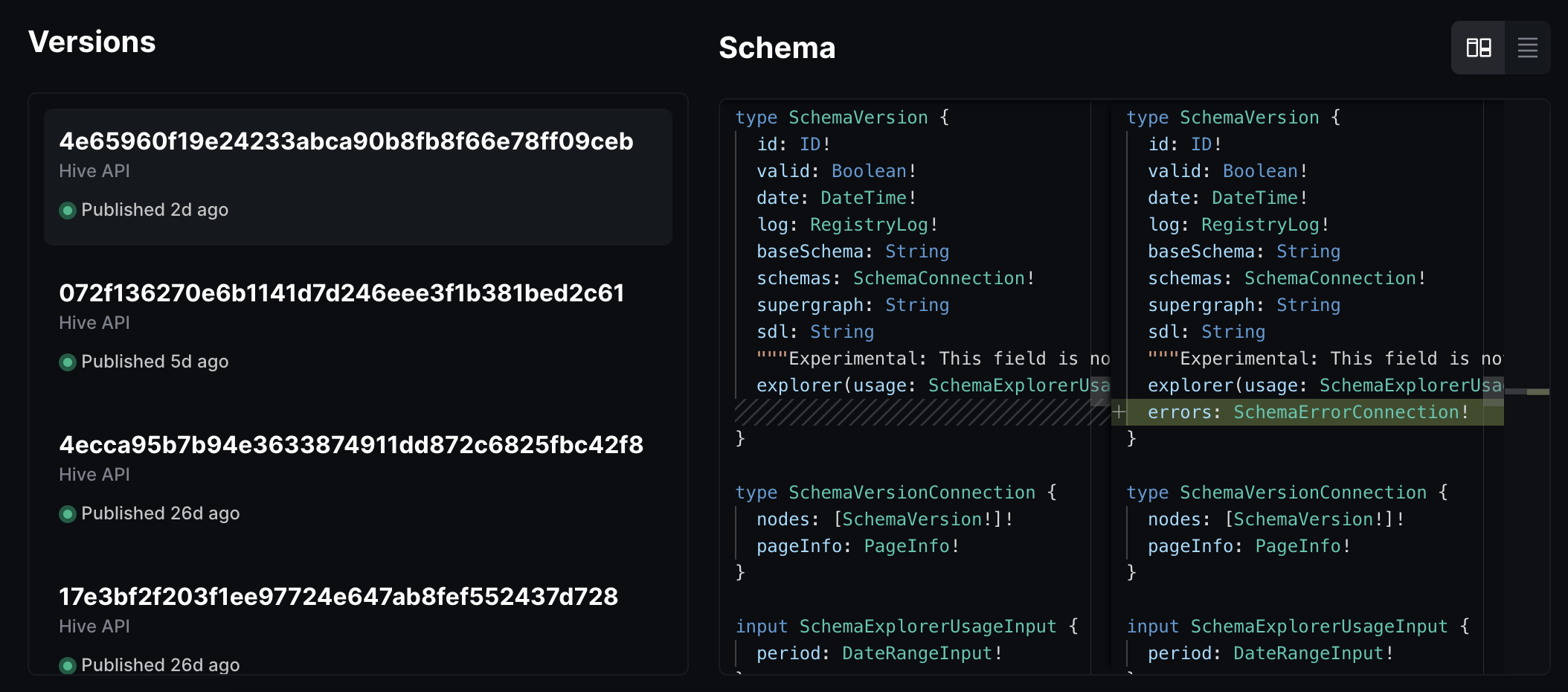
Task: Switch to unified list view of schema
Action: point(1529,47)
